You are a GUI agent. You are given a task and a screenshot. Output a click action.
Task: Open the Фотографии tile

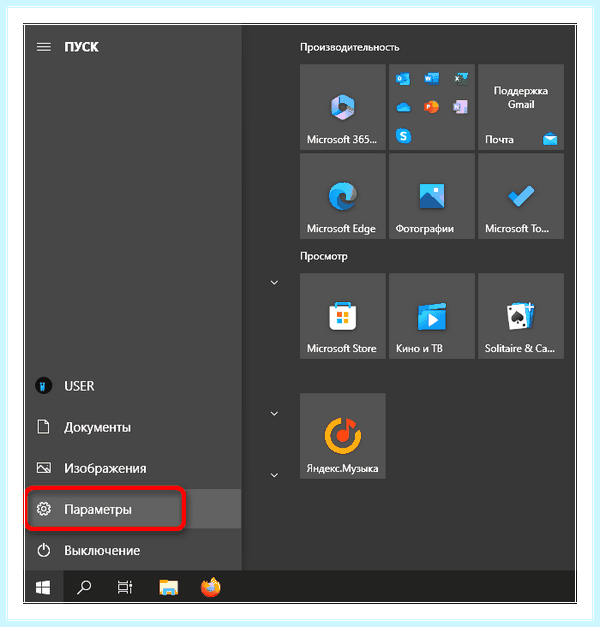(432, 196)
